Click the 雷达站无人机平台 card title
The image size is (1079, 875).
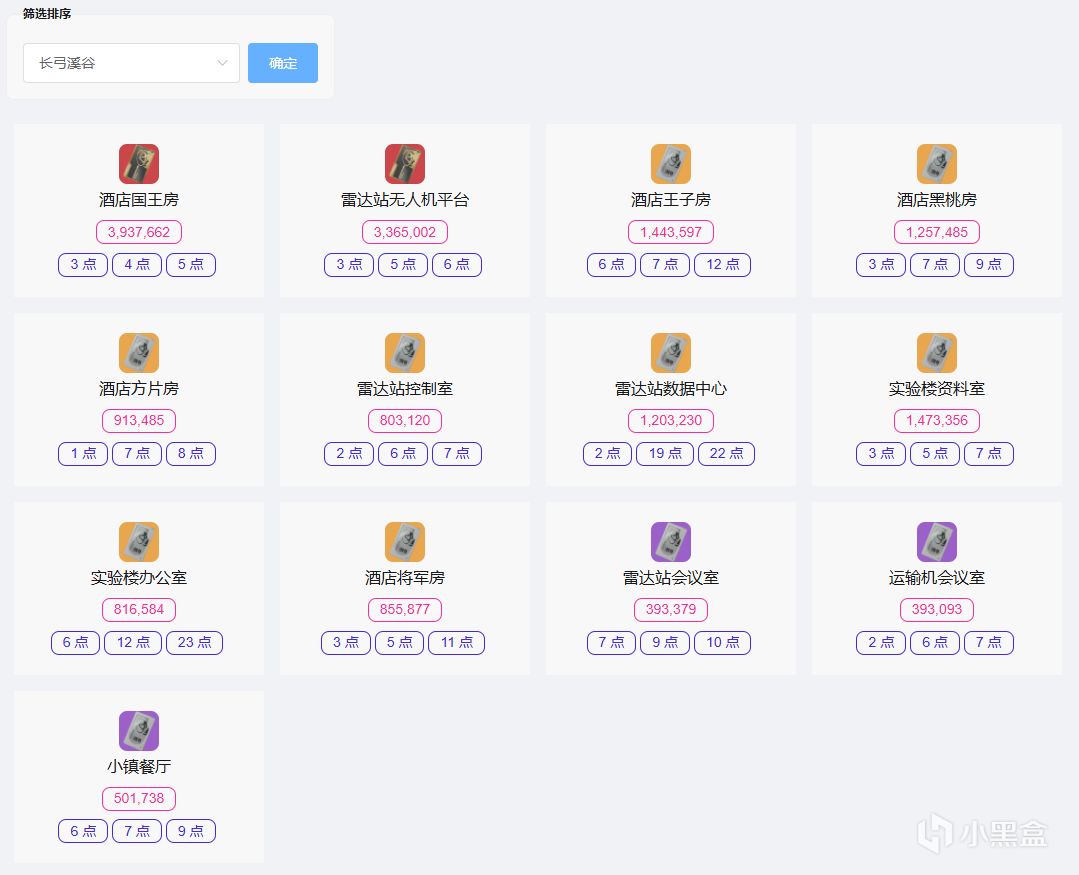[405, 199]
